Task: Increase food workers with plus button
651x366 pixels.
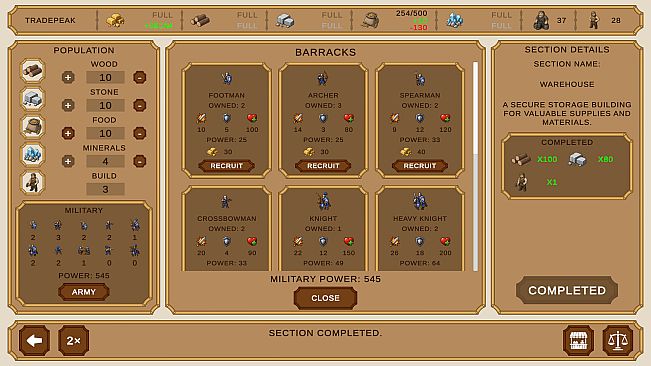Action: click(x=68, y=133)
